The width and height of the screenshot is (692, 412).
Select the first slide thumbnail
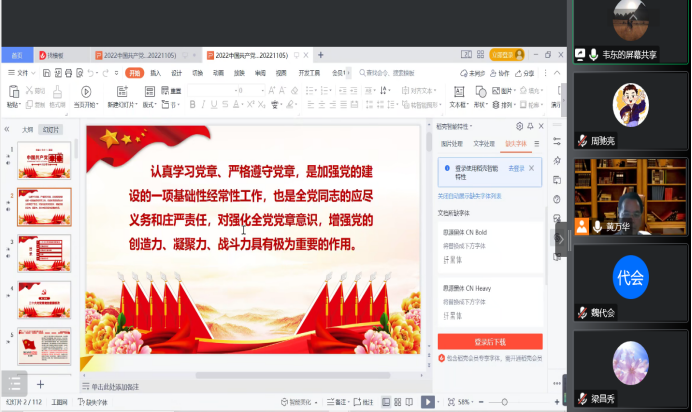[x=44, y=159]
